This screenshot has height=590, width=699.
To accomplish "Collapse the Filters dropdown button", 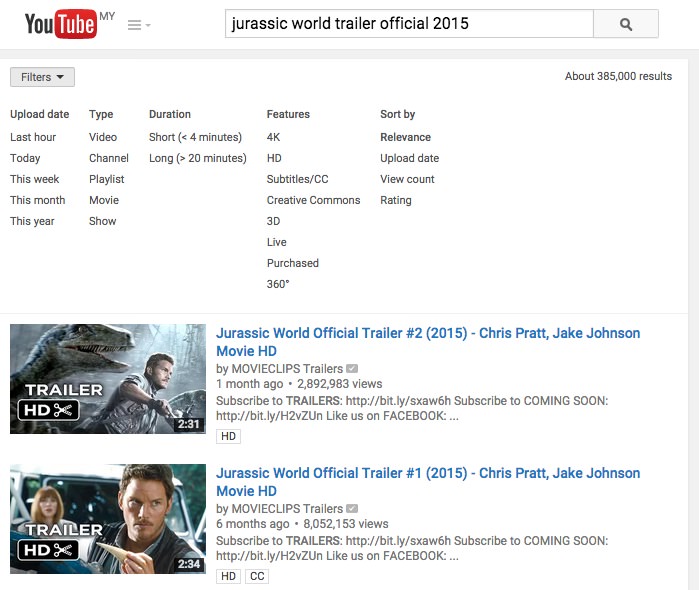I will 42,77.
